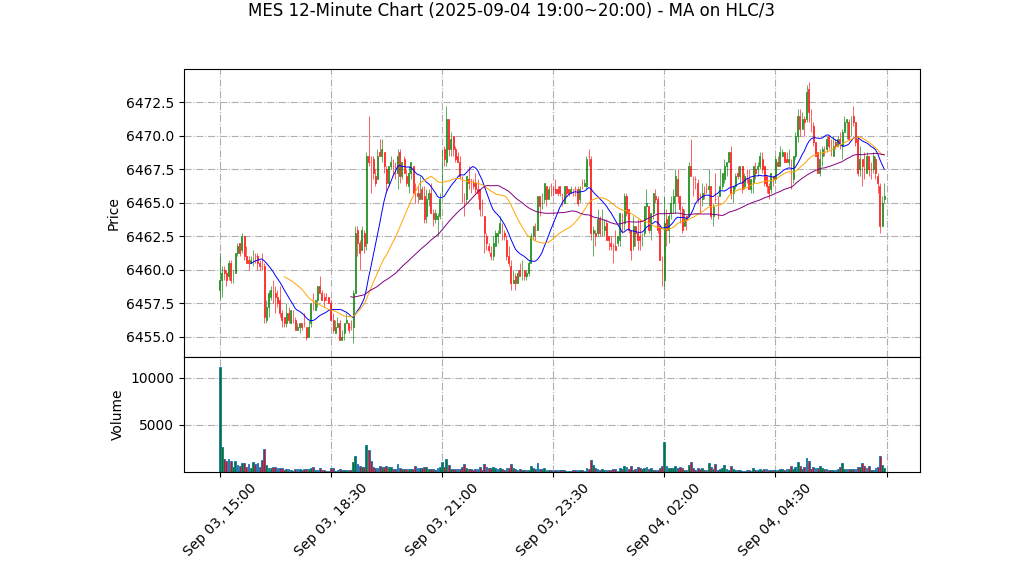Click the Sep 04, 04:30 time label
This screenshot has width=1022, height=575.
click(774, 520)
